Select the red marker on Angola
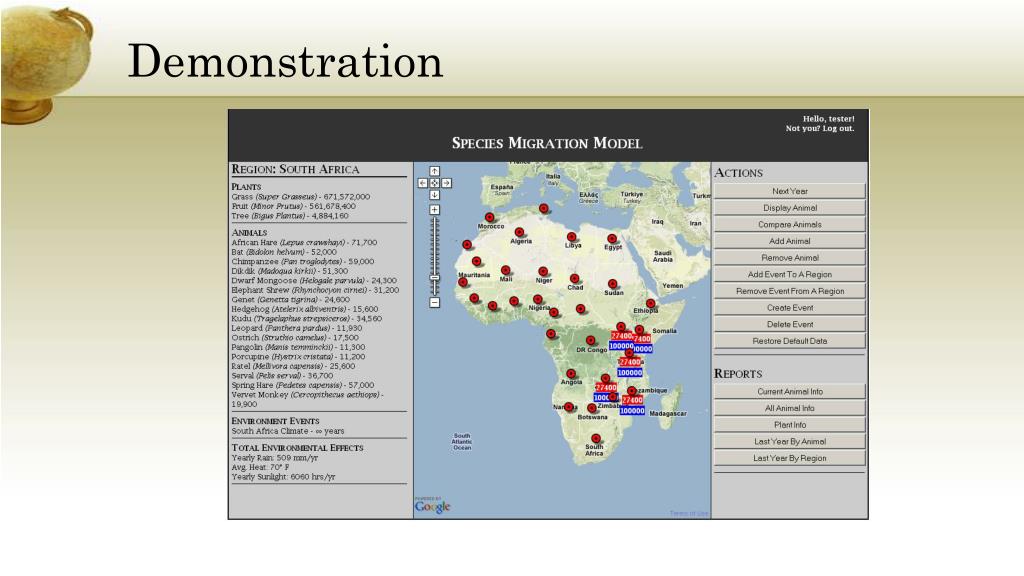Image resolution: width=1024 pixels, height=576 pixels. pos(571,374)
